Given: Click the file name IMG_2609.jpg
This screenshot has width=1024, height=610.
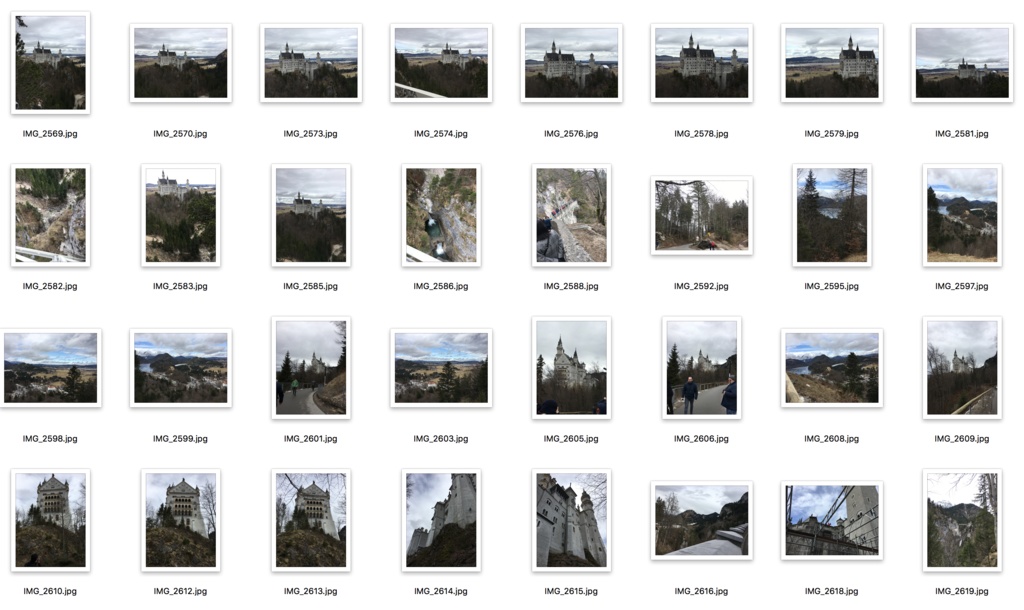Looking at the screenshot, I should [962, 438].
